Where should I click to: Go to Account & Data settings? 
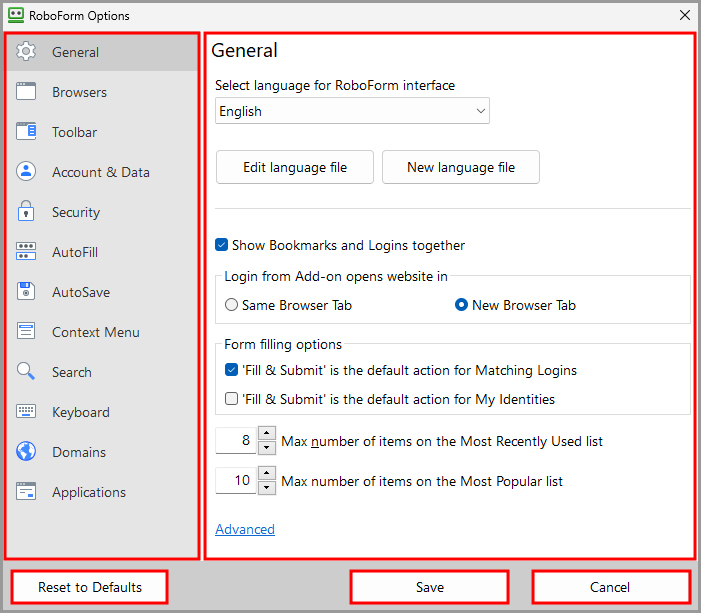pyautogui.click(x=102, y=172)
